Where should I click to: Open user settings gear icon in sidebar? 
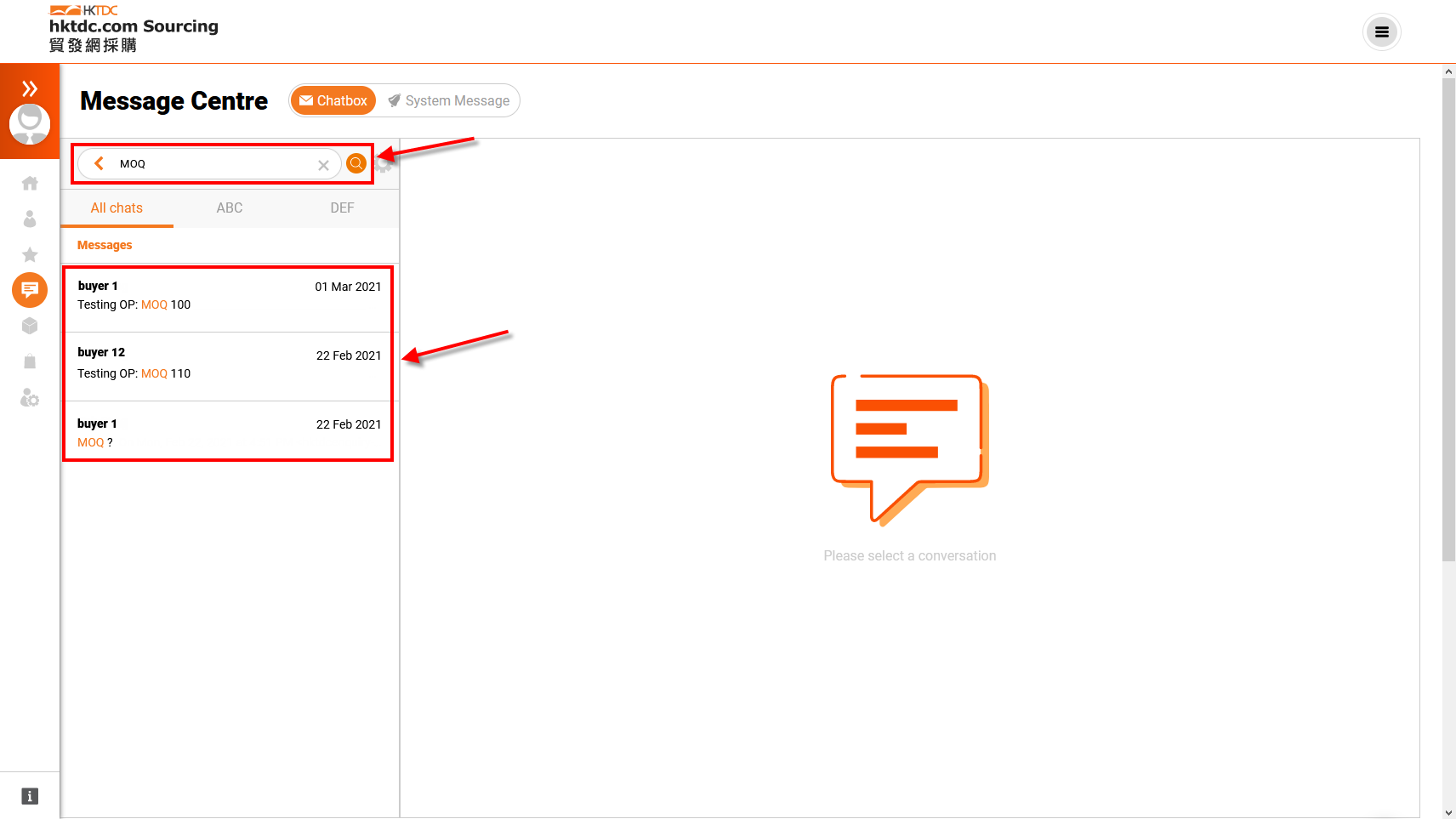(30, 398)
